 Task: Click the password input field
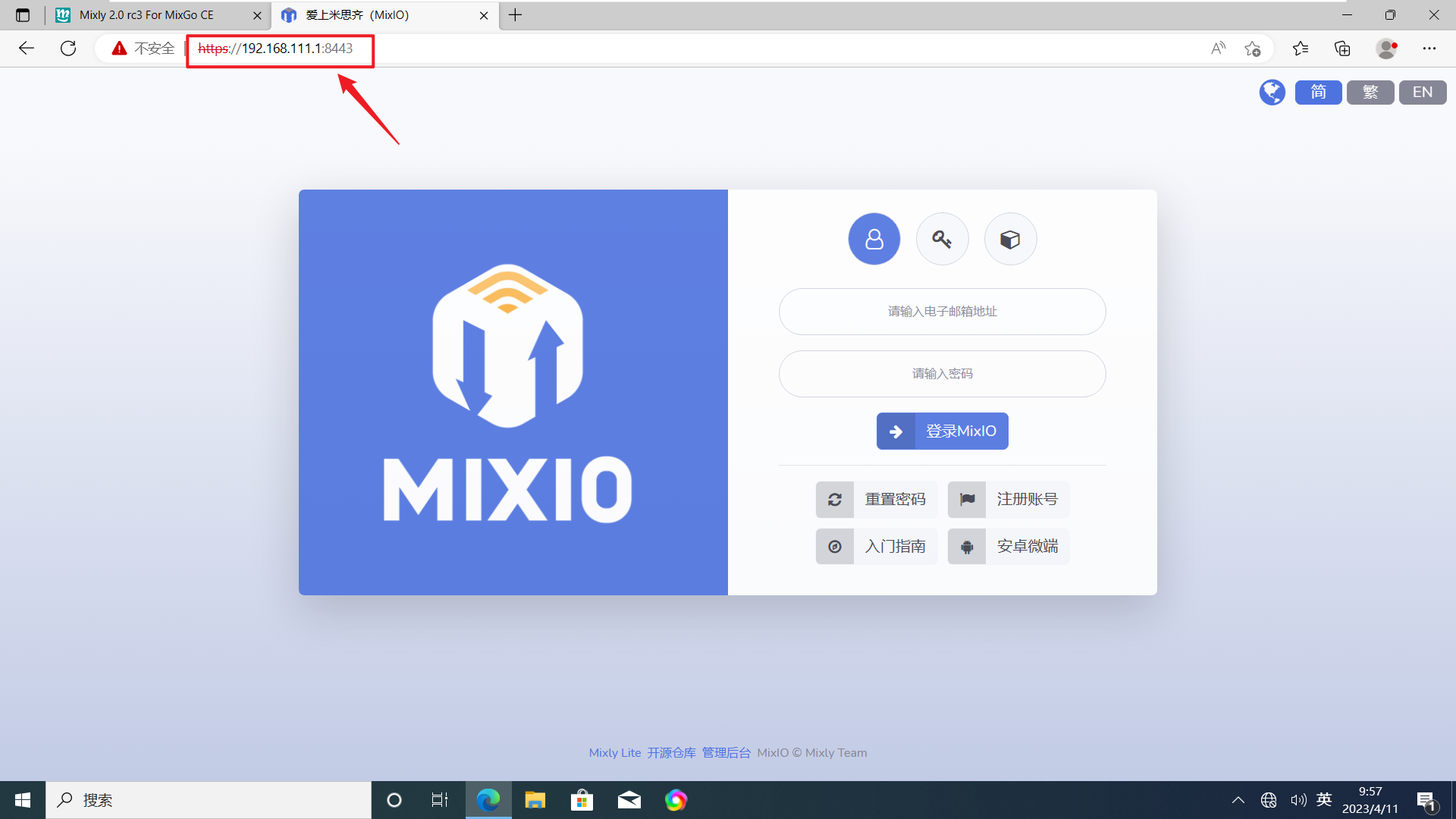[x=942, y=374]
